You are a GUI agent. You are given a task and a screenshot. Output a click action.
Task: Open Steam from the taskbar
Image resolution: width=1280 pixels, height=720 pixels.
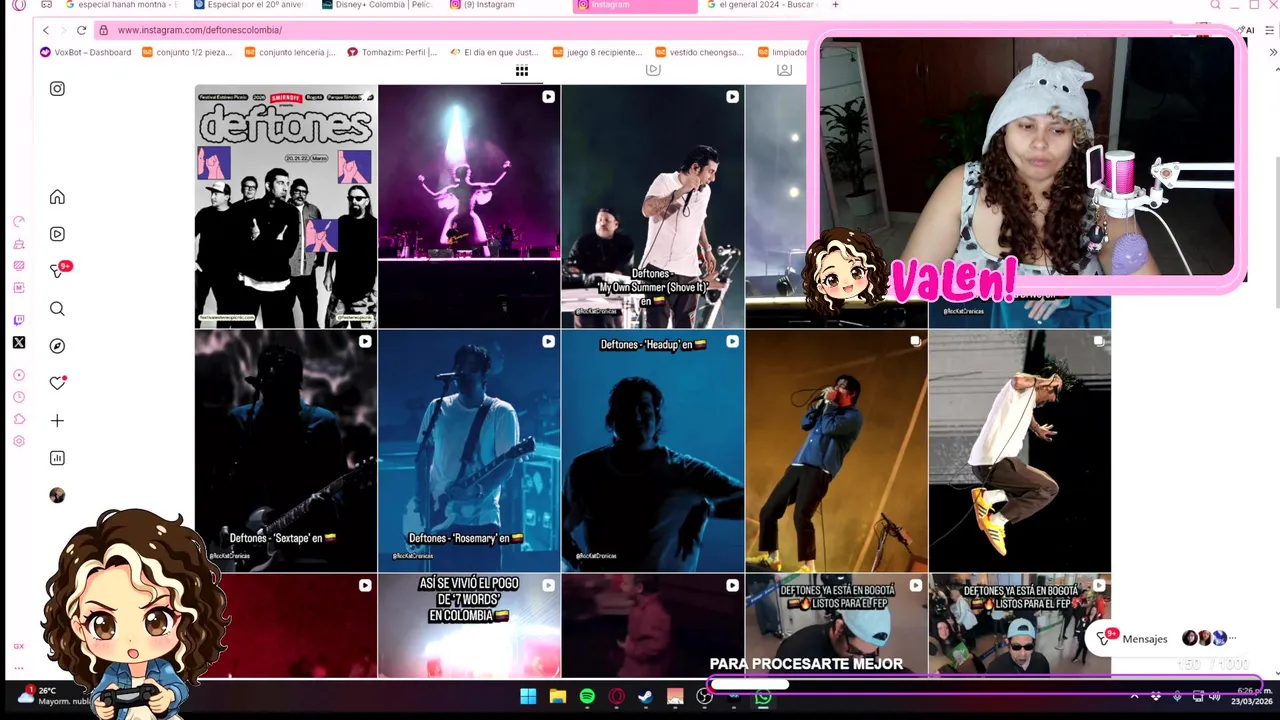pyautogui.click(x=646, y=696)
